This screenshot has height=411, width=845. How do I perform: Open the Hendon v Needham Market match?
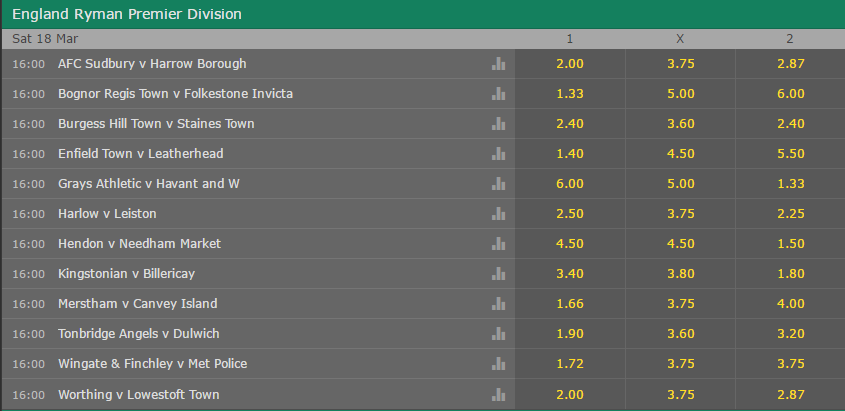coord(140,243)
